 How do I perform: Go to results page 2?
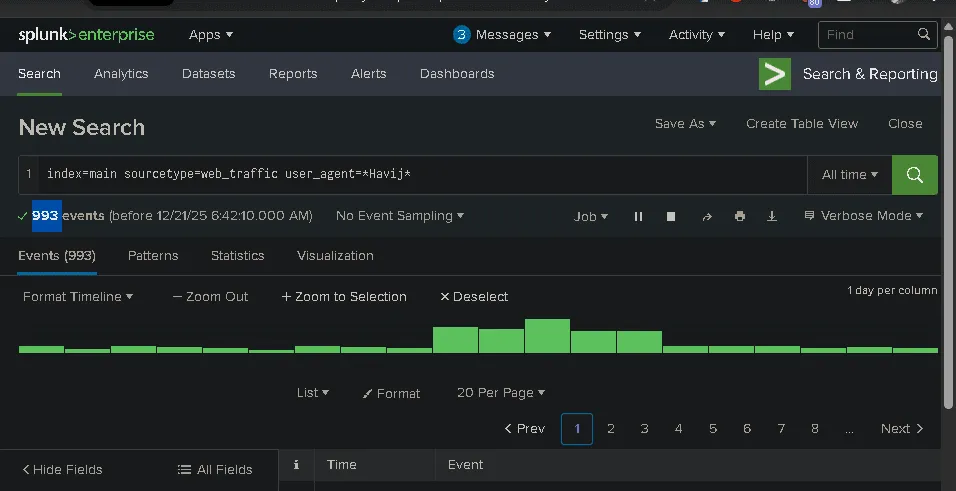[611, 429]
